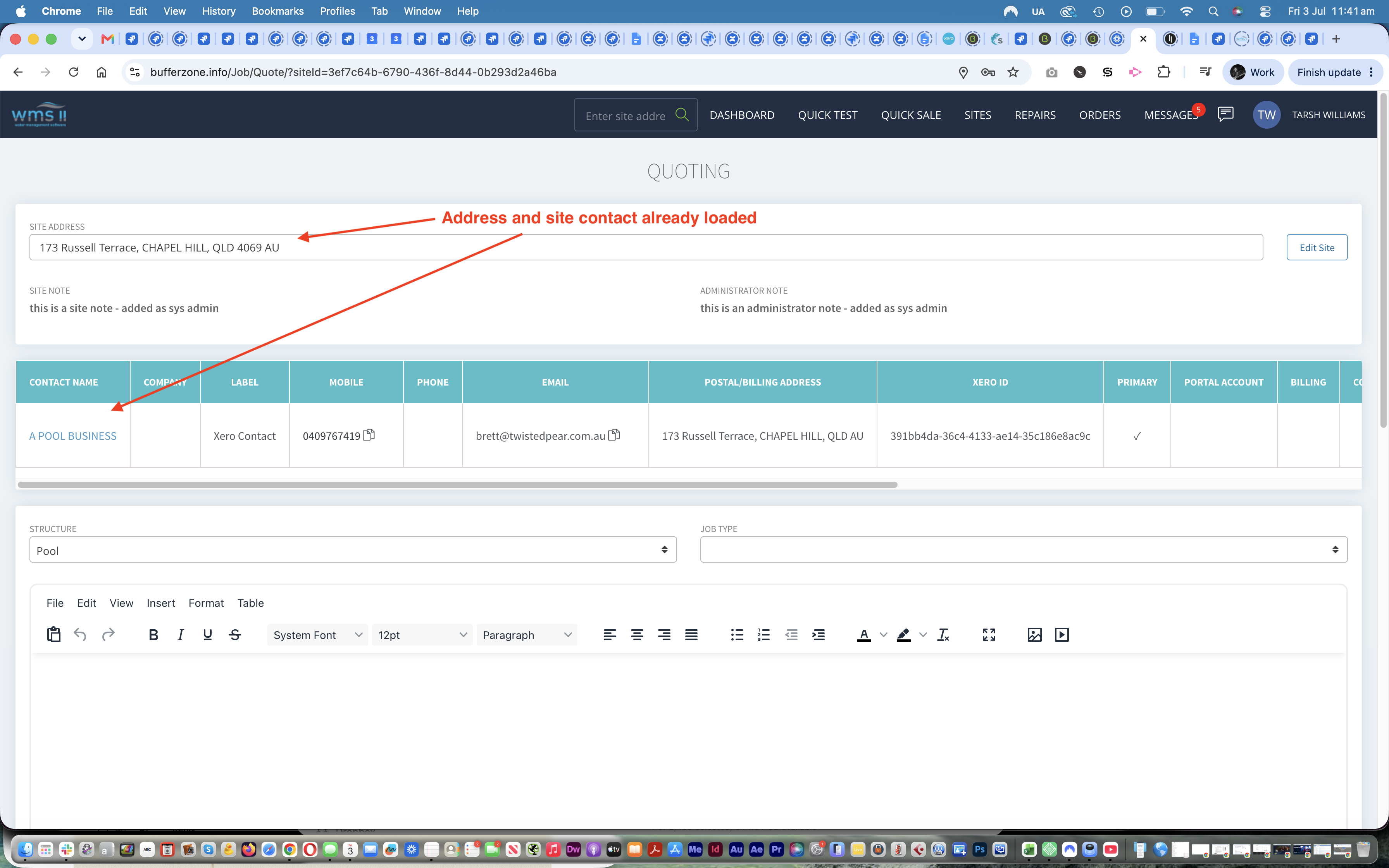This screenshot has width=1389, height=868.
Task: Open the editor Table menu
Action: (x=251, y=603)
